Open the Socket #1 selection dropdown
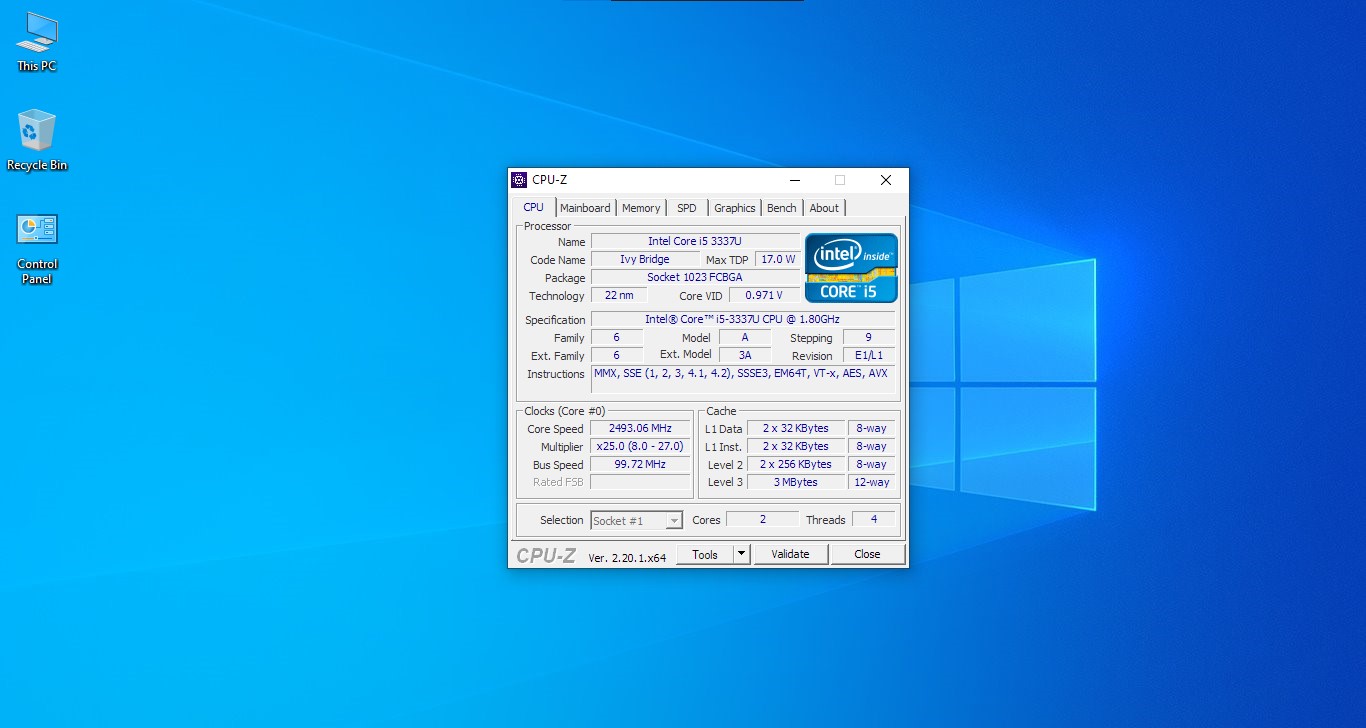1366x728 pixels. click(x=636, y=520)
